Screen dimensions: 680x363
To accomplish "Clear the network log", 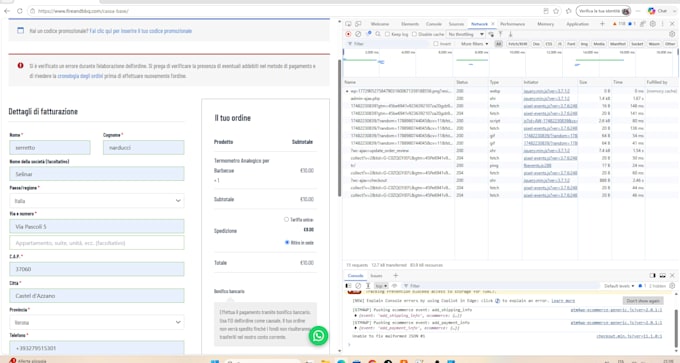I will (x=358, y=34).
